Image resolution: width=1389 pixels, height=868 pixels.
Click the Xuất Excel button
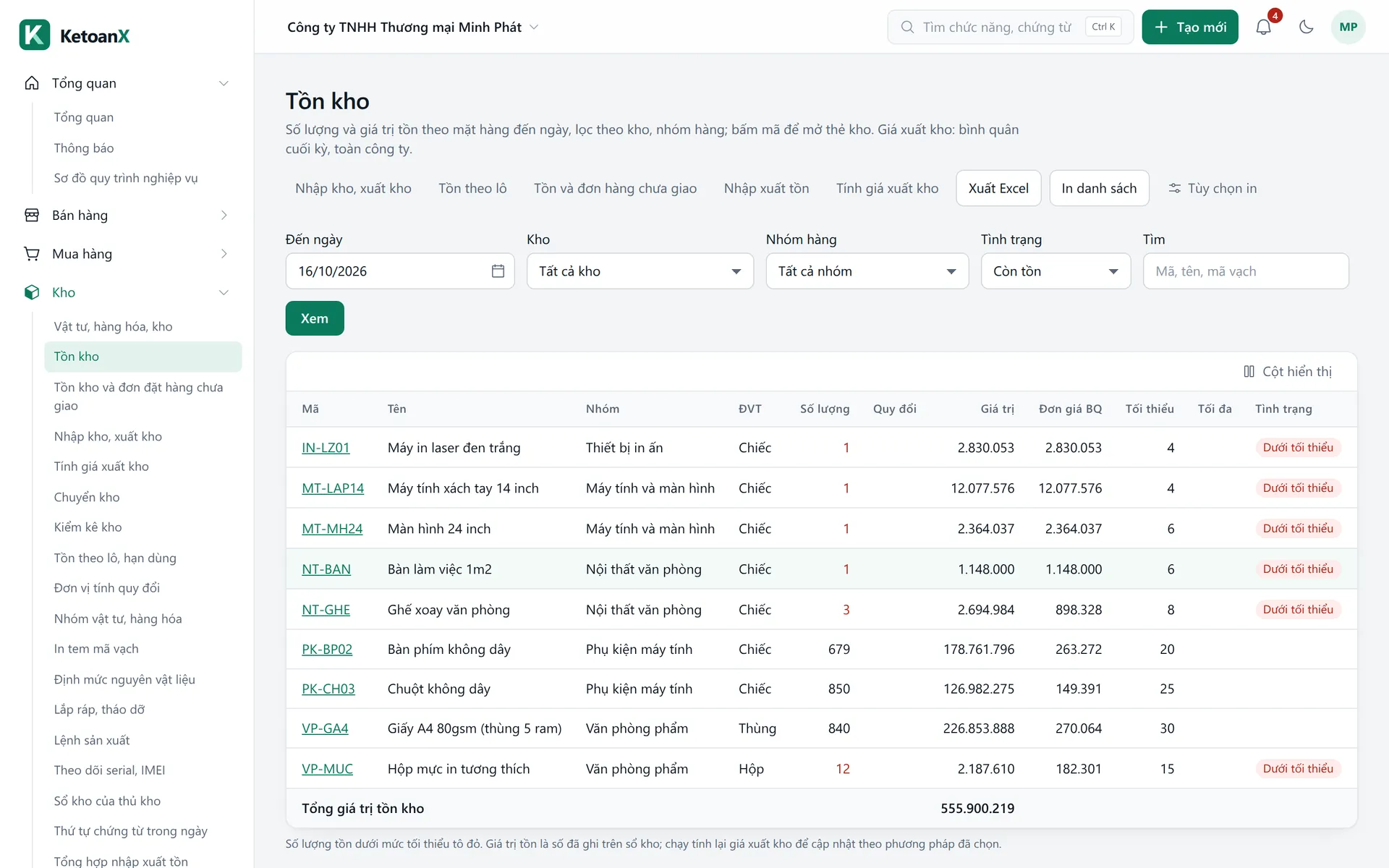[x=998, y=189]
